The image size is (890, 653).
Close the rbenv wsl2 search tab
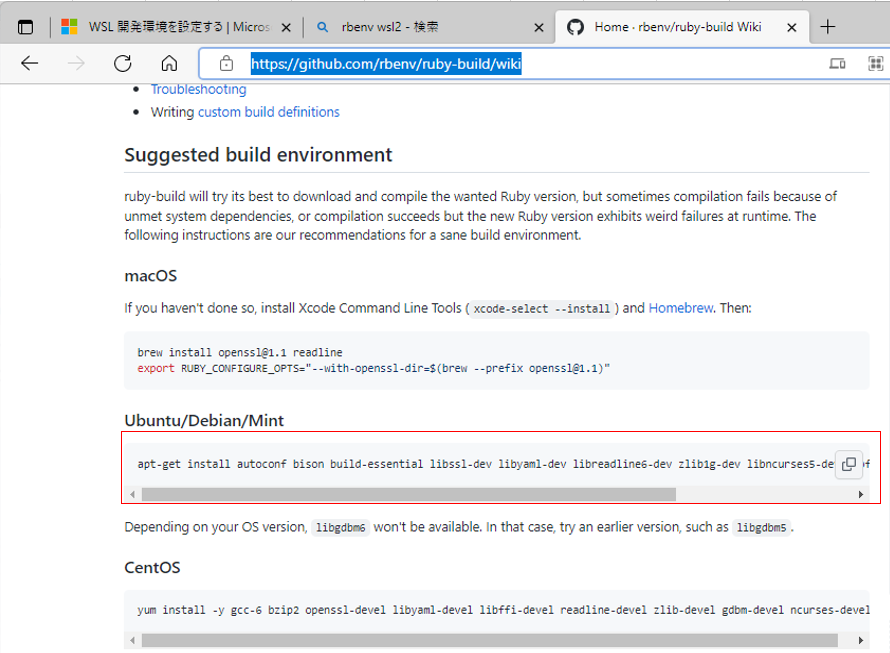pos(539,27)
